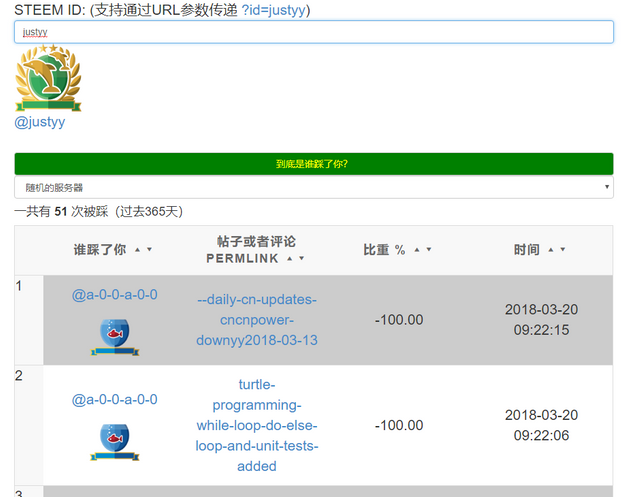Open @a-0-0-a-0-0 link in row 2
The image size is (640, 497).
click(x=115, y=399)
